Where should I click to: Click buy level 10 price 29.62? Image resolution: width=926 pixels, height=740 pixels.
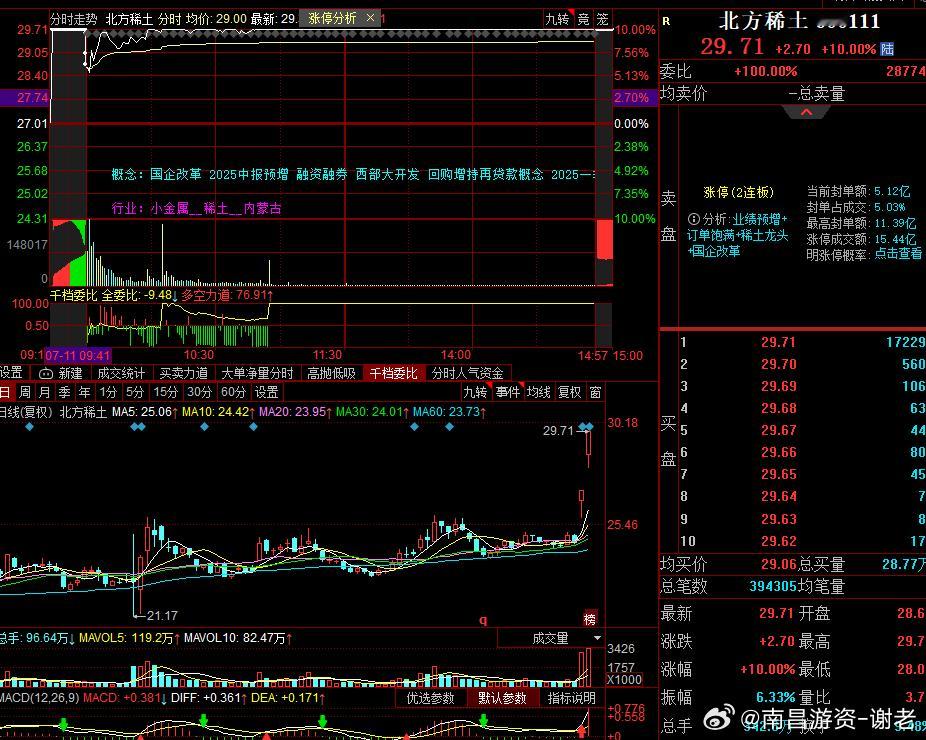pos(778,542)
